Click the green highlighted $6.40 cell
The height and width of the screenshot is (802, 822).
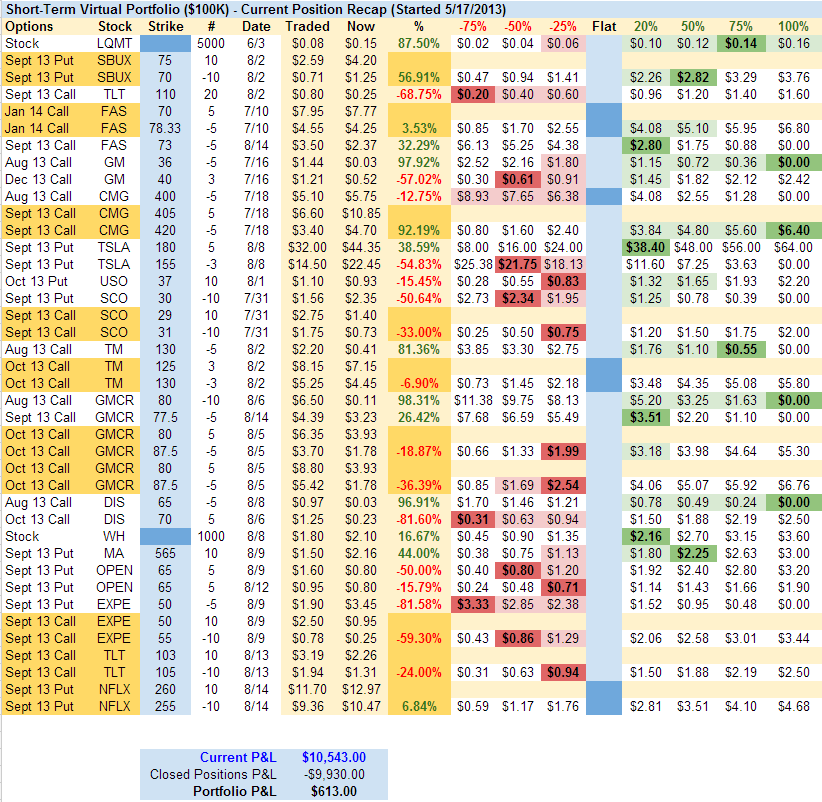coord(793,230)
